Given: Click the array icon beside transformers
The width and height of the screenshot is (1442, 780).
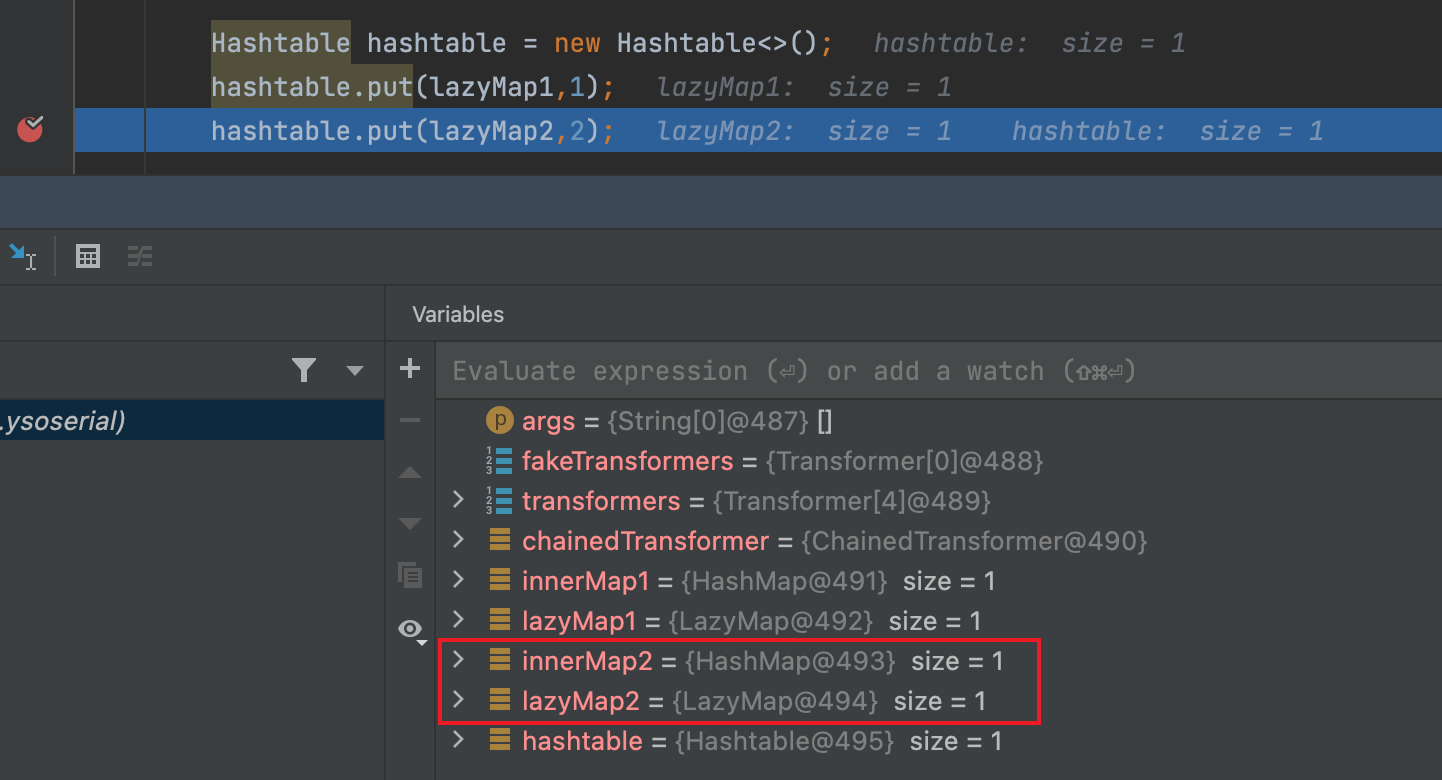Looking at the screenshot, I should click(x=499, y=501).
